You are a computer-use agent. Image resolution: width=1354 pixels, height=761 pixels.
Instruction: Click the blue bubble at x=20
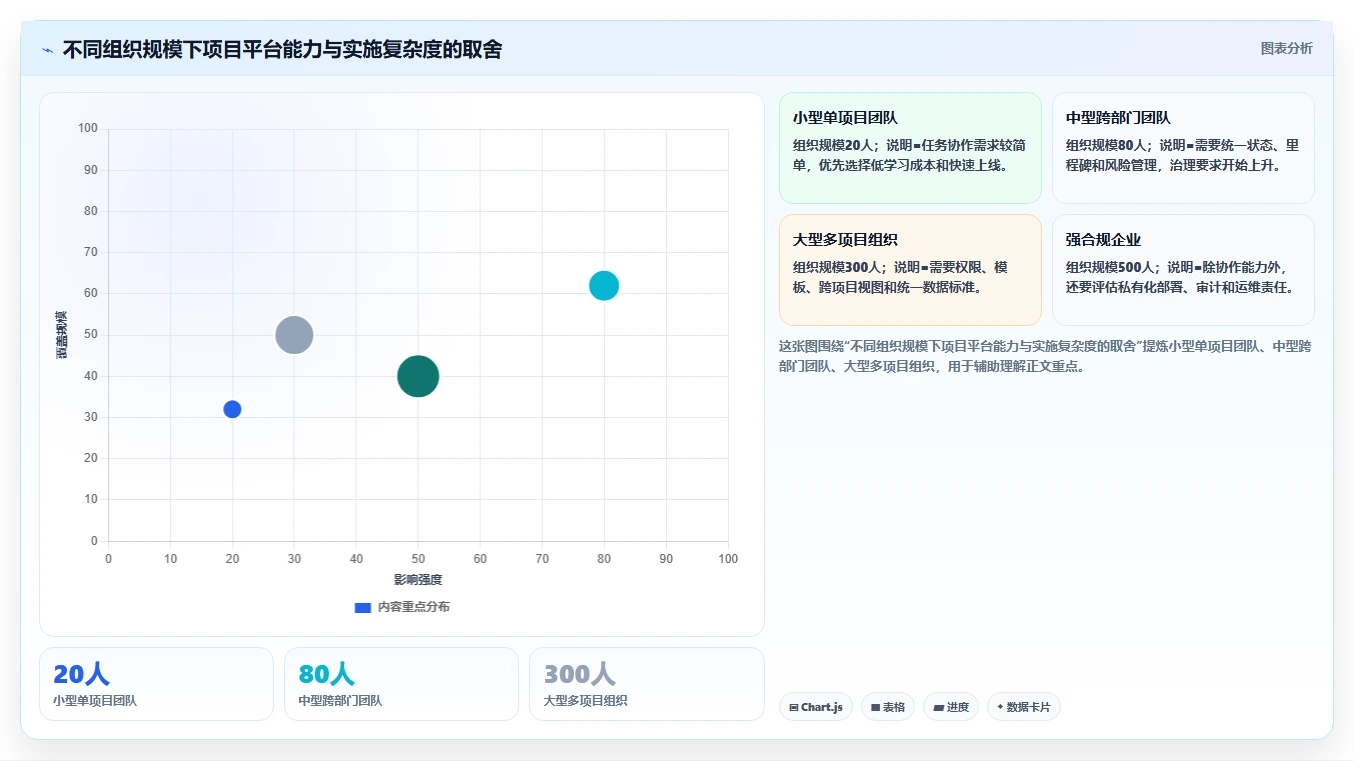pyautogui.click(x=232, y=409)
